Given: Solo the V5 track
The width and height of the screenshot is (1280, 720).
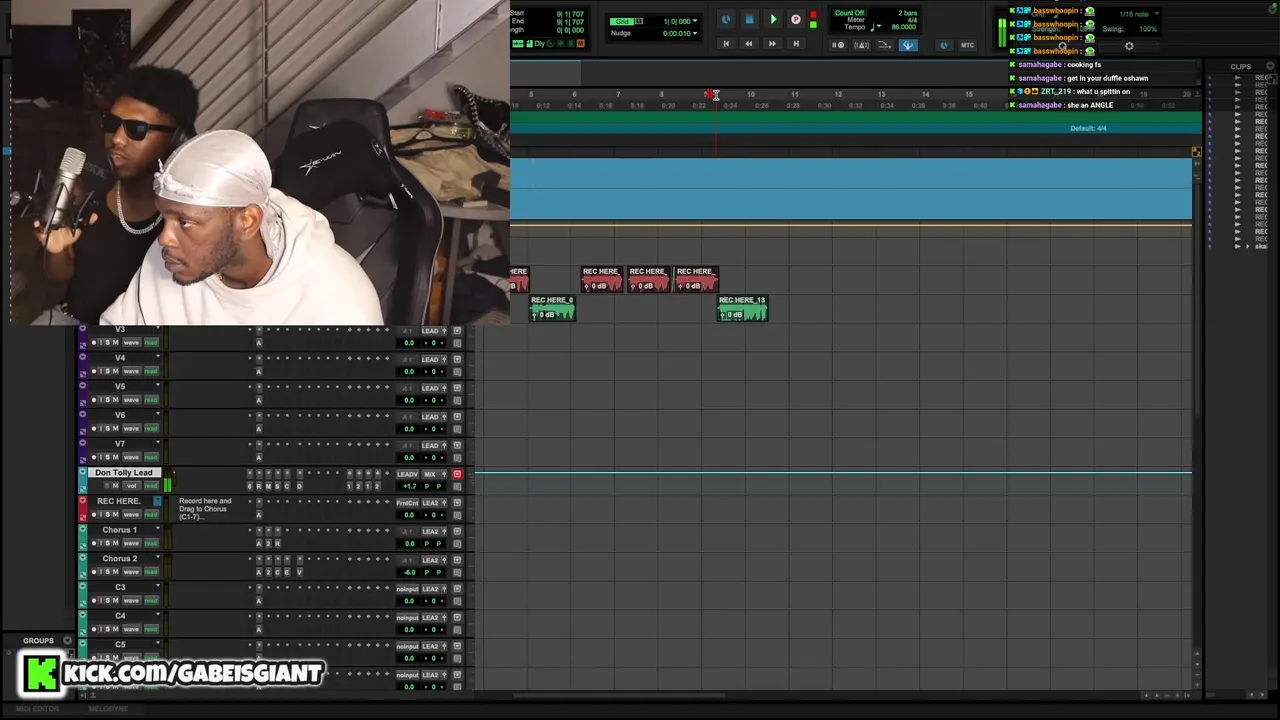Looking at the screenshot, I should click(108, 400).
